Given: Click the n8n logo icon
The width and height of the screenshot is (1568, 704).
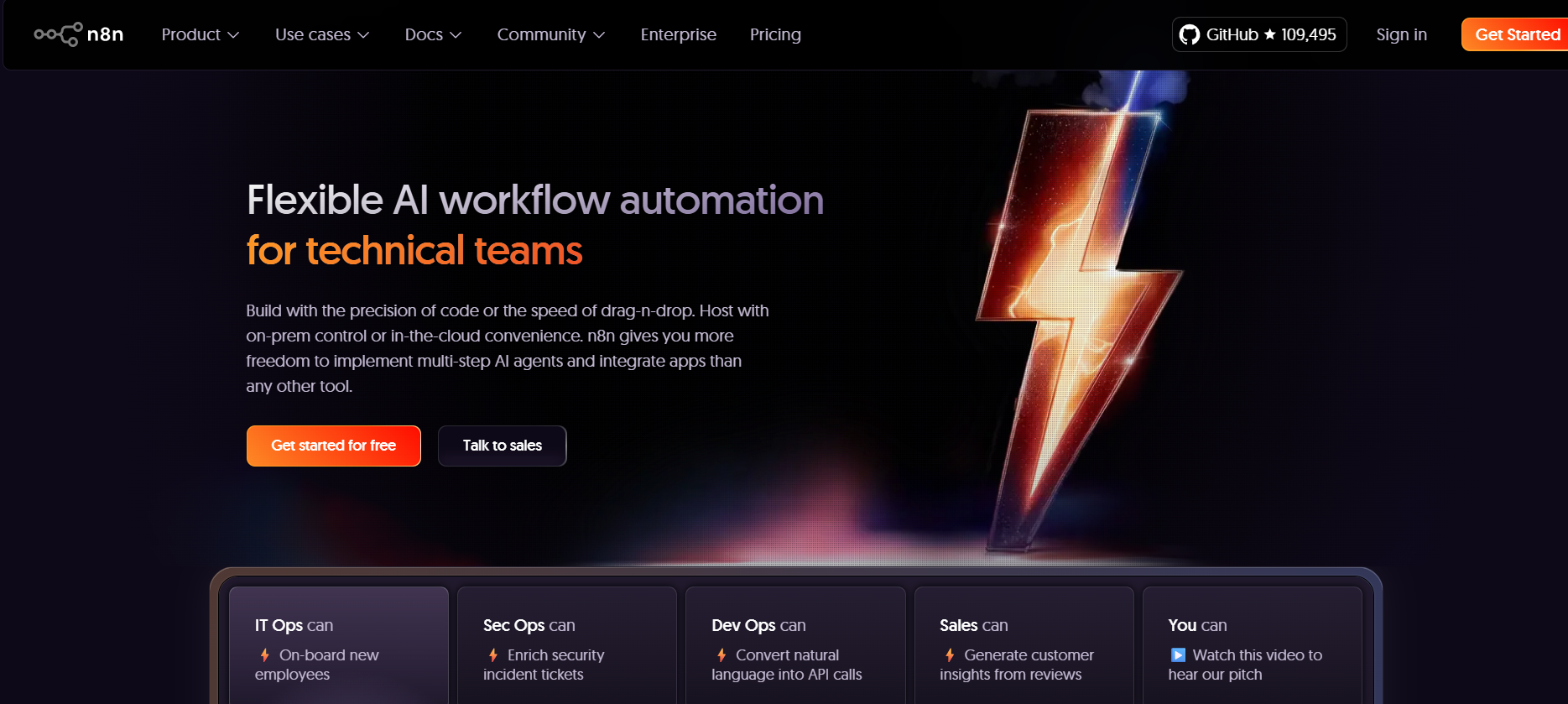Looking at the screenshot, I should click(x=58, y=34).
